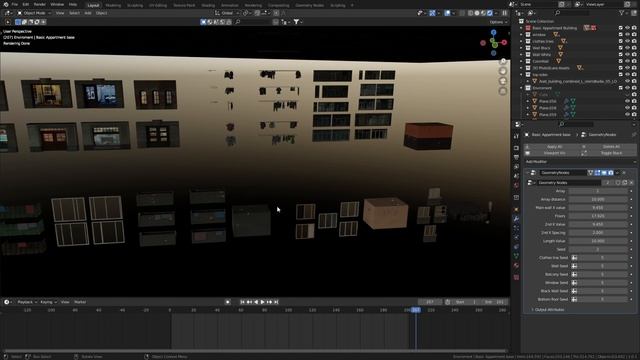Jump to timeline end frame
Viewport: 640px width, 360px height.
(276, 302)
